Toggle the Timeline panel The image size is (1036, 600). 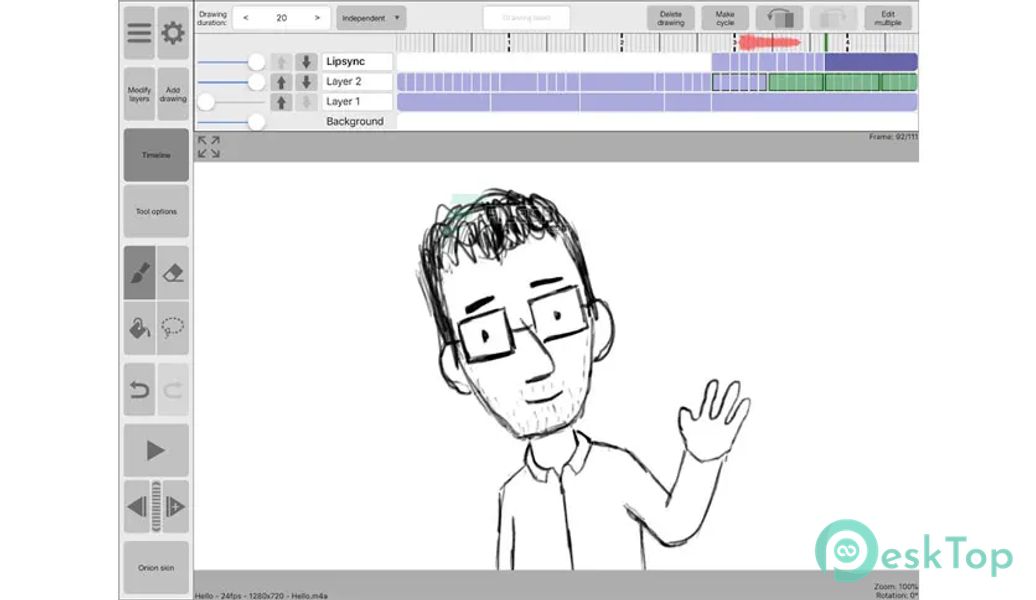coord(156,155)
